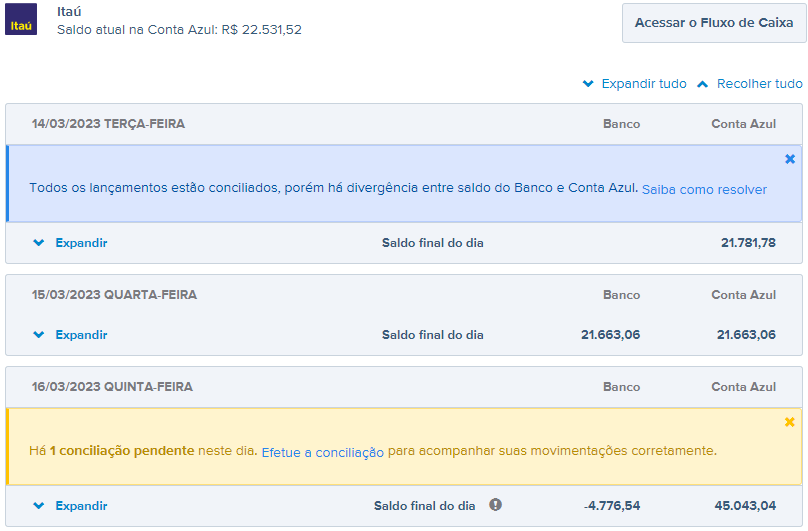Select 14/03/2023 TERÇA-FEIRA header
The width and height of the screenshot is (808, 531).
[x=108, y=124]
